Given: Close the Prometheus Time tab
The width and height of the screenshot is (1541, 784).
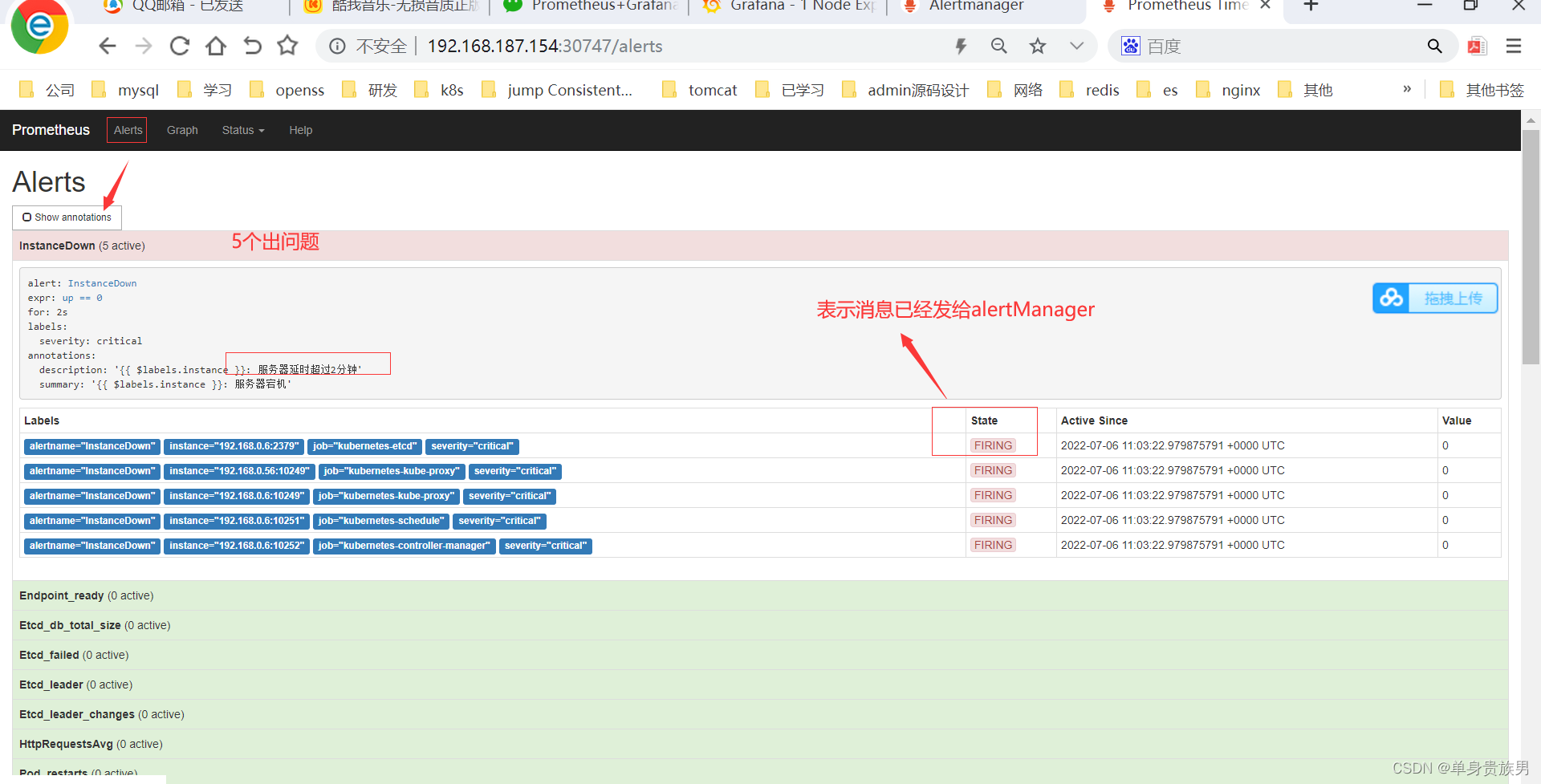Looking at the screenshot, I should point(1266,6).
